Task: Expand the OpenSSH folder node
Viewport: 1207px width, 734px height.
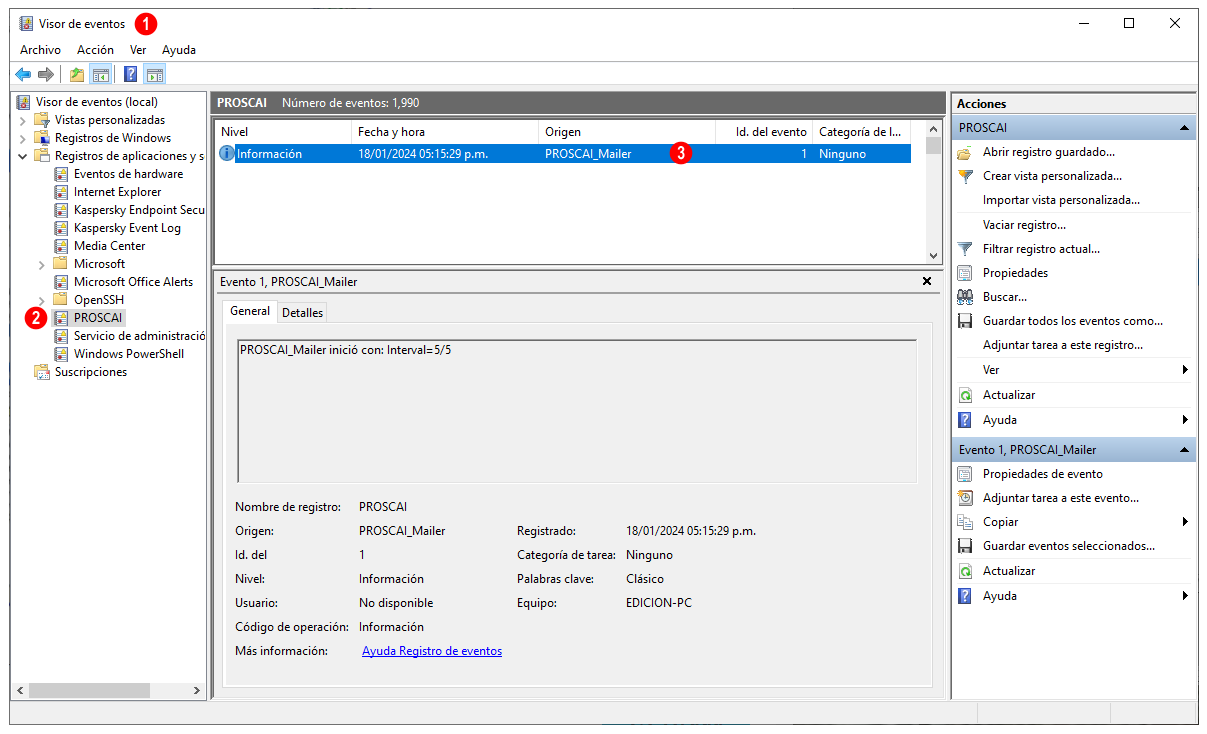Action: (42, 300)
